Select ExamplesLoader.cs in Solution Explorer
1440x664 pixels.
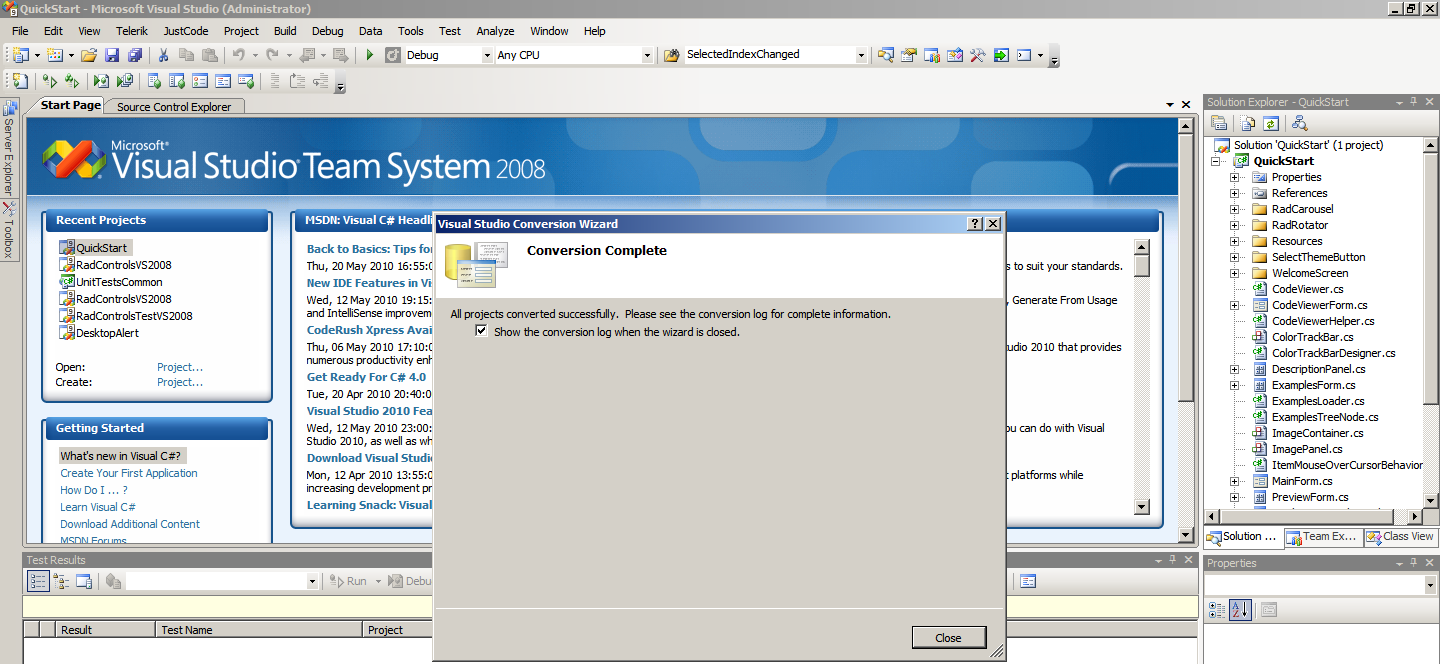[1318, 401]
